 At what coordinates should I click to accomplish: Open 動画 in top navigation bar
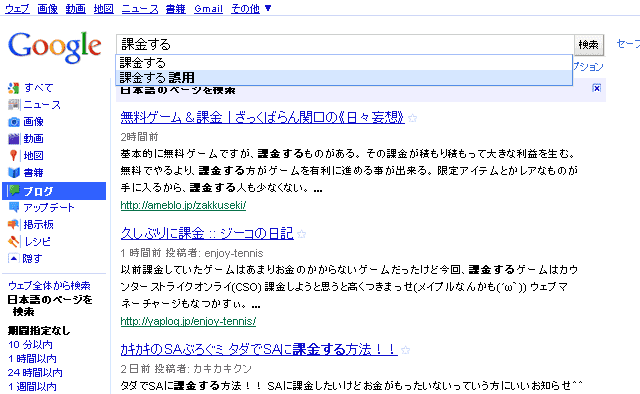(76, 9)
